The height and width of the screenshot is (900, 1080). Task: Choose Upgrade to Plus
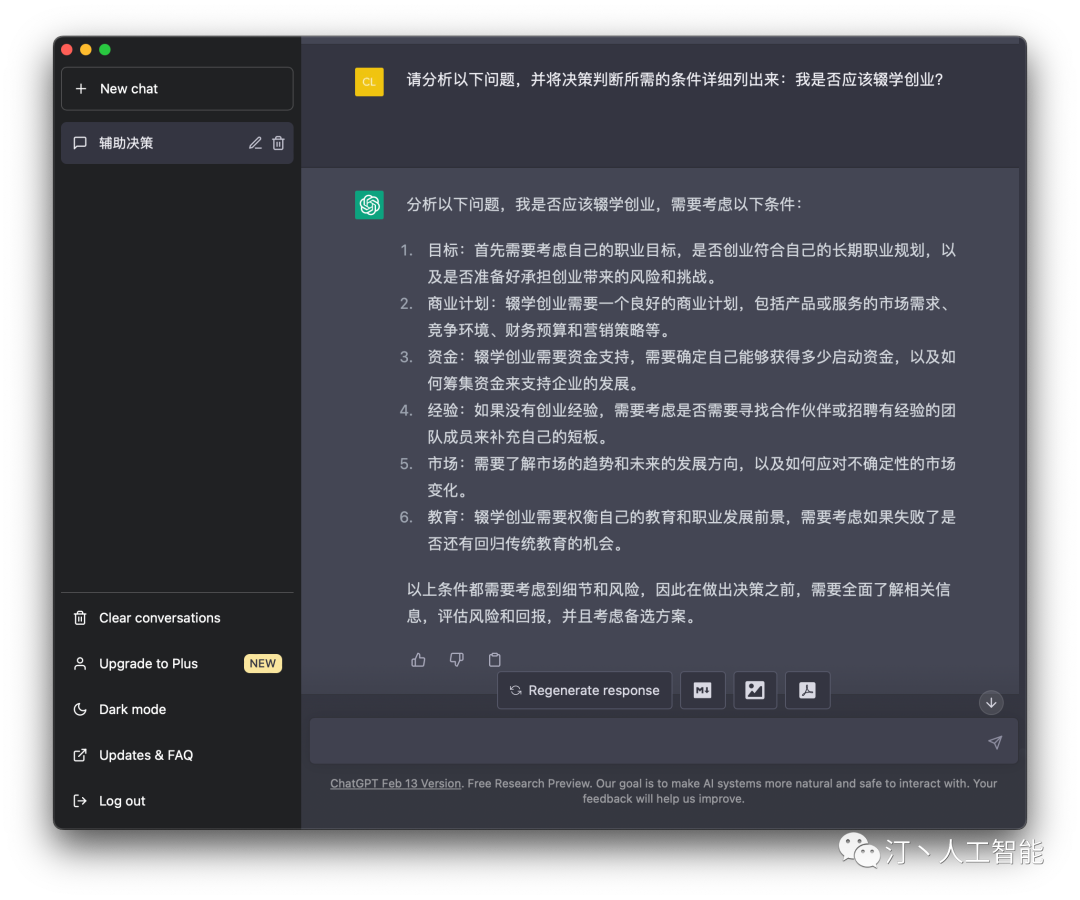point(177,664)
